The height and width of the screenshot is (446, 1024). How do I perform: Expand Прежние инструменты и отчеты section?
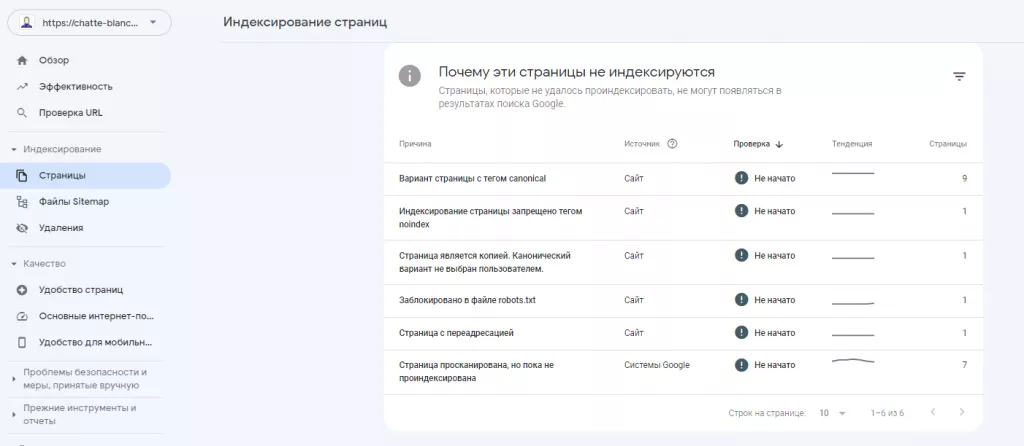click(14, 415)
